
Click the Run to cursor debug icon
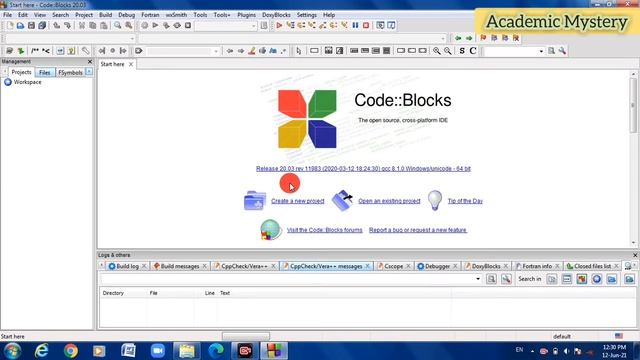[290, 25]
